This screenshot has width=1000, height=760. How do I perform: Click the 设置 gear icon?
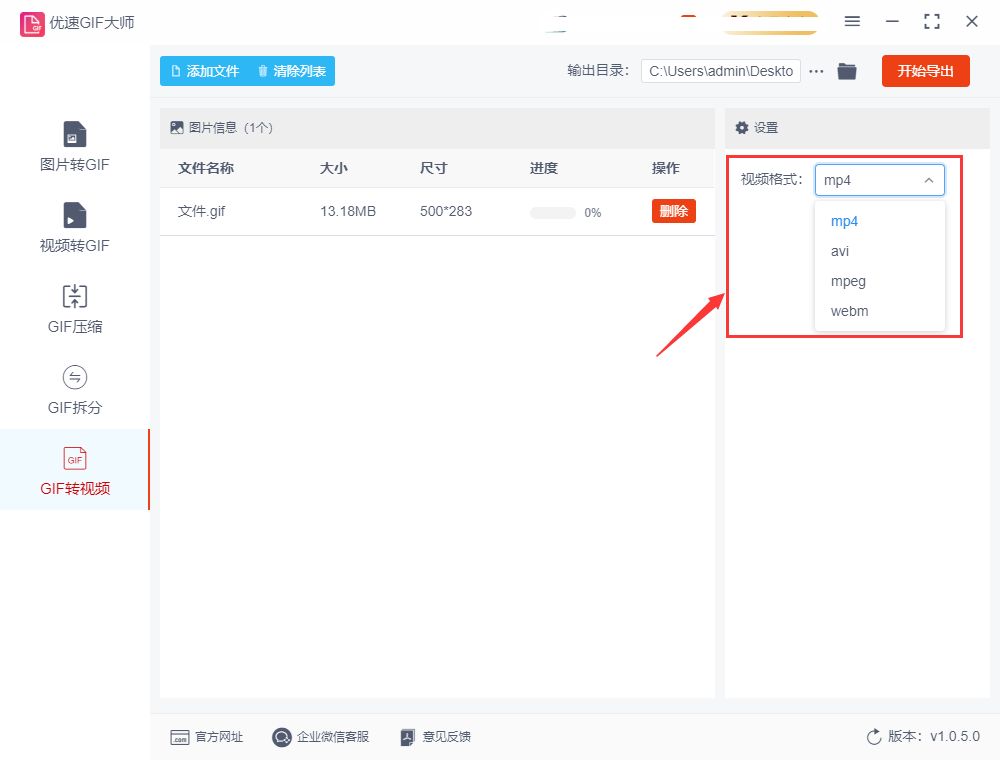click(x=742, y=128)
